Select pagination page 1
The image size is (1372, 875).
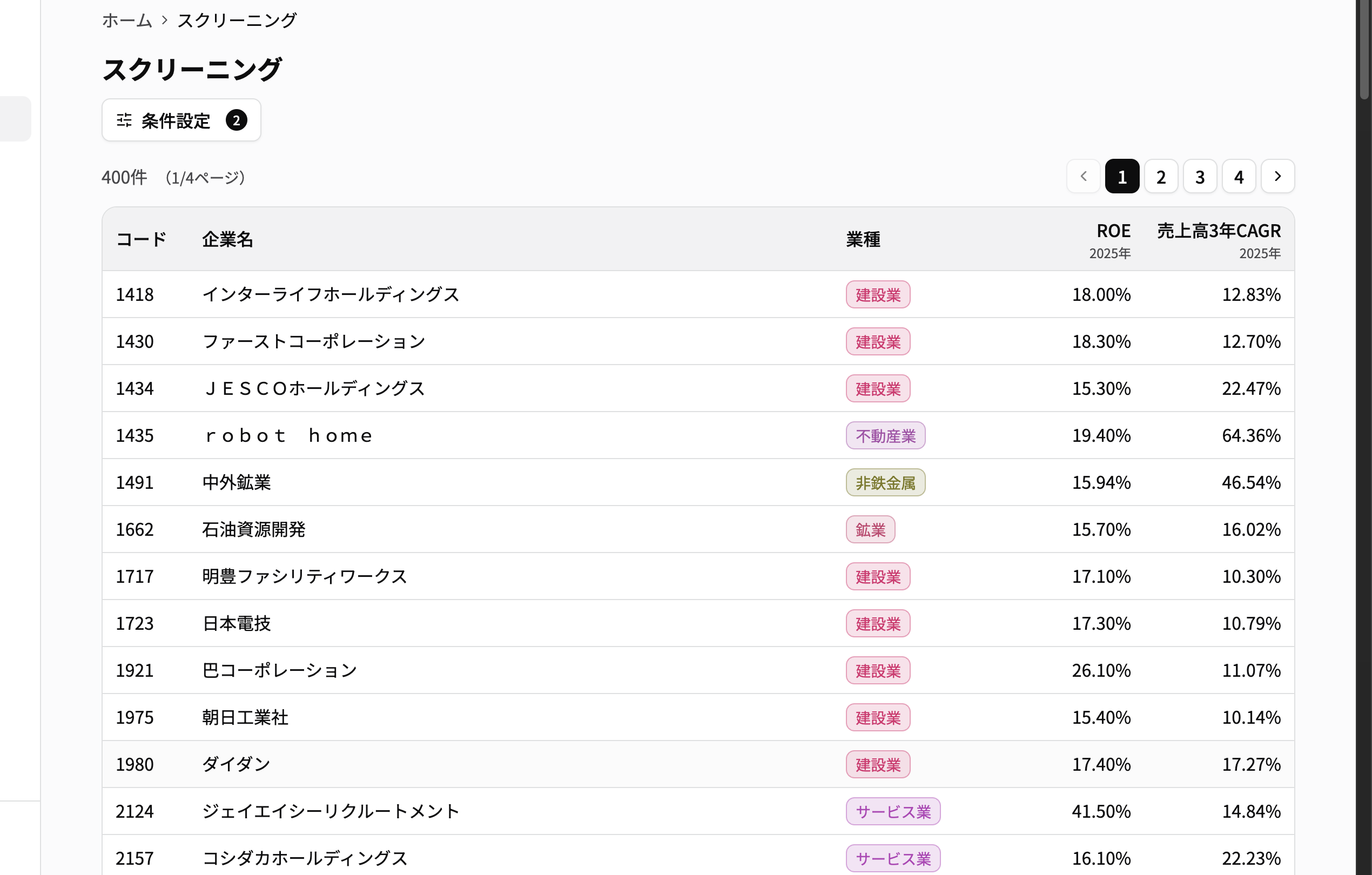[x=1122, y=177]
